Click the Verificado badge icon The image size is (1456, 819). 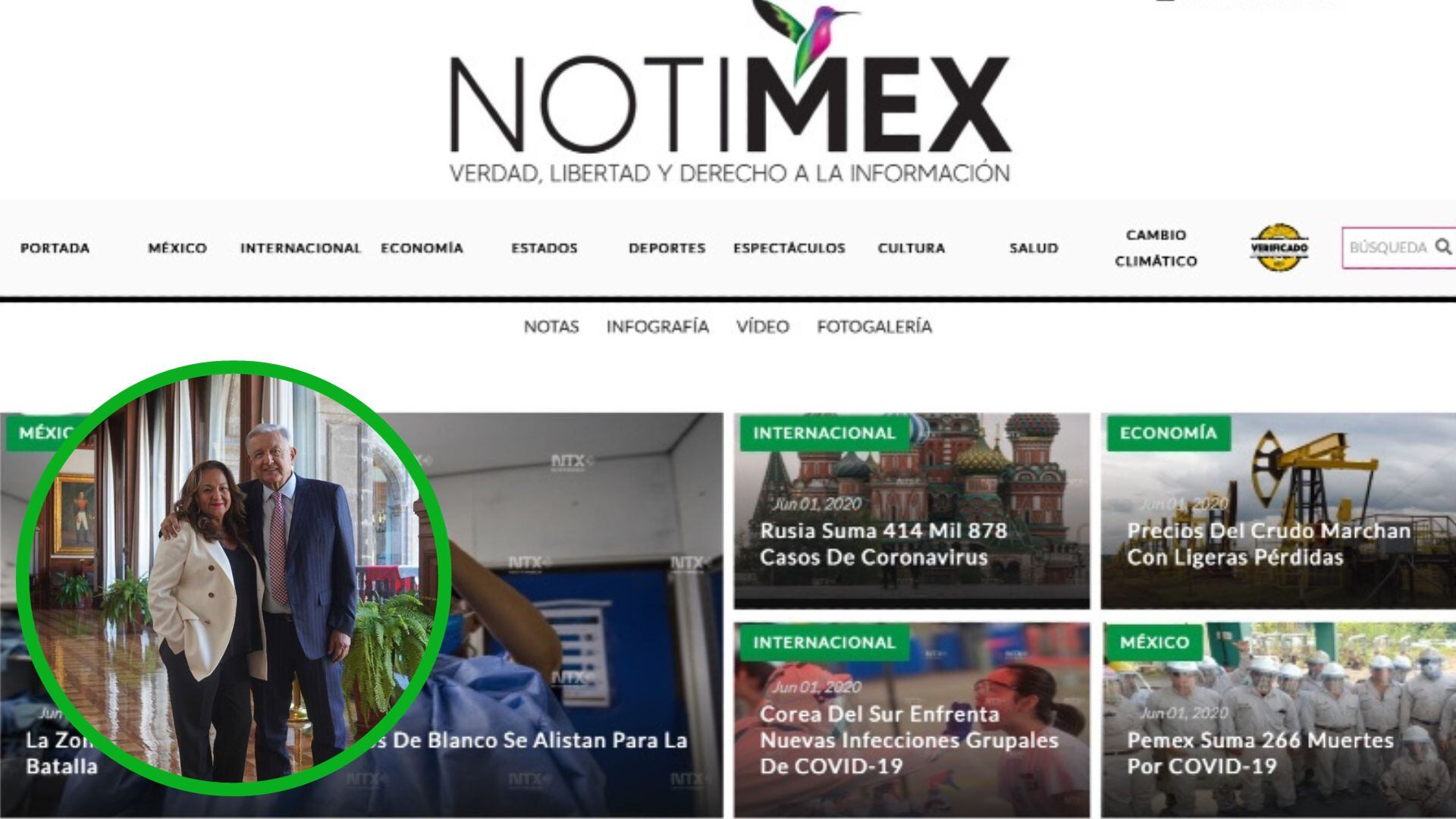1279,247
